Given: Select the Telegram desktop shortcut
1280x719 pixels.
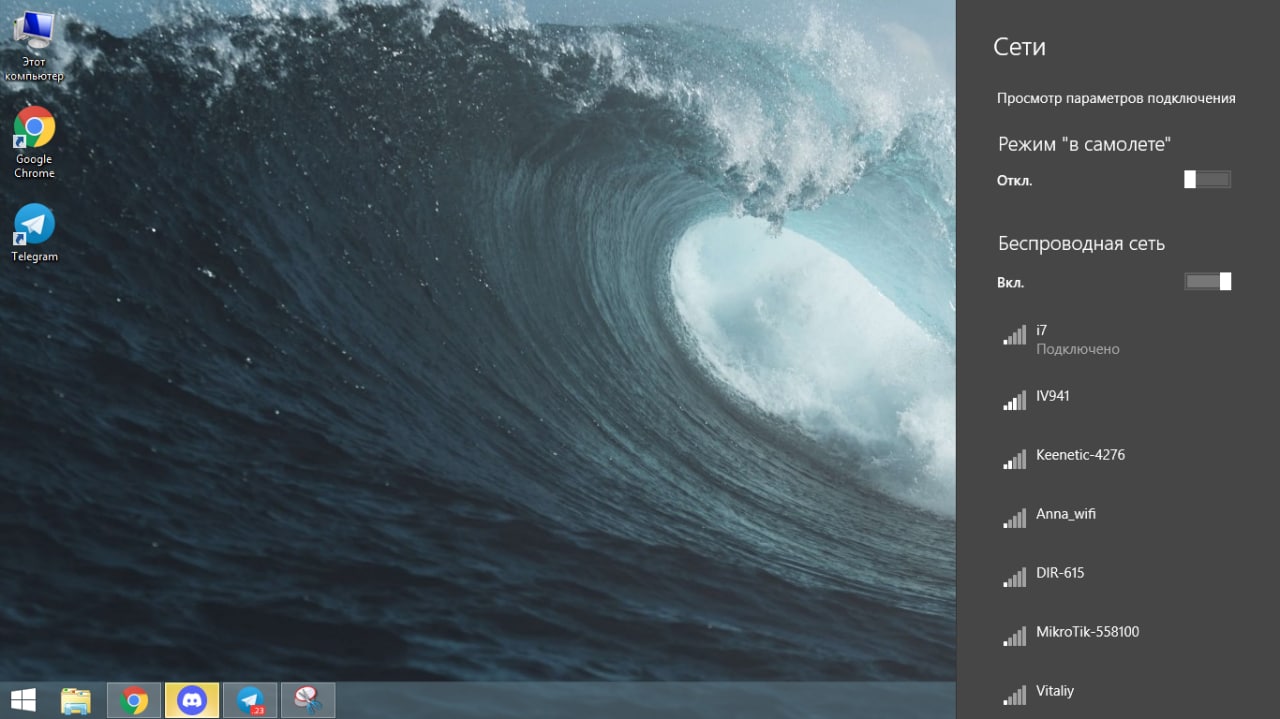Looking at the screenshot, I should [34, 233].
